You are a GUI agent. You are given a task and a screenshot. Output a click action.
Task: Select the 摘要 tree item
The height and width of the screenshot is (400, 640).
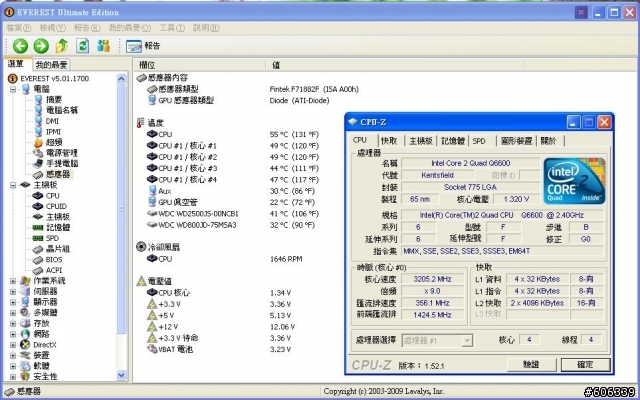tap(53, 100)
